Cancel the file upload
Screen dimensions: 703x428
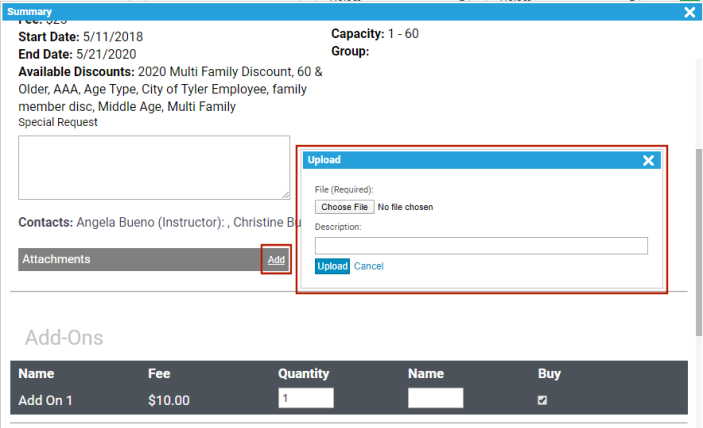click(x=368, y=266)
